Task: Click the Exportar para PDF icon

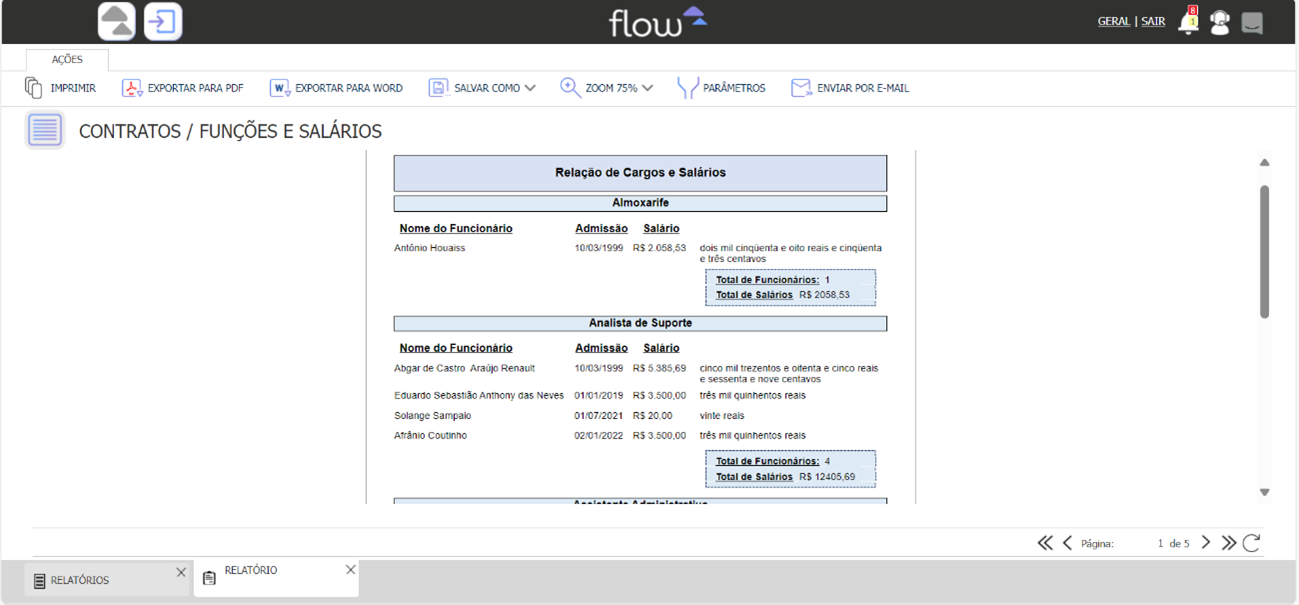Action: (132, 88)
